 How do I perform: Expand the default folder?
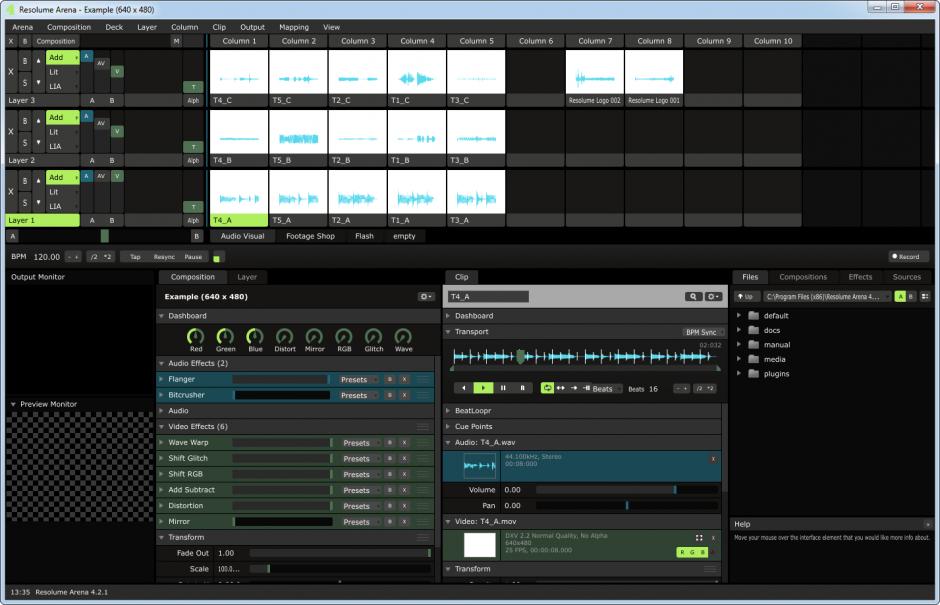pos(739,315)
